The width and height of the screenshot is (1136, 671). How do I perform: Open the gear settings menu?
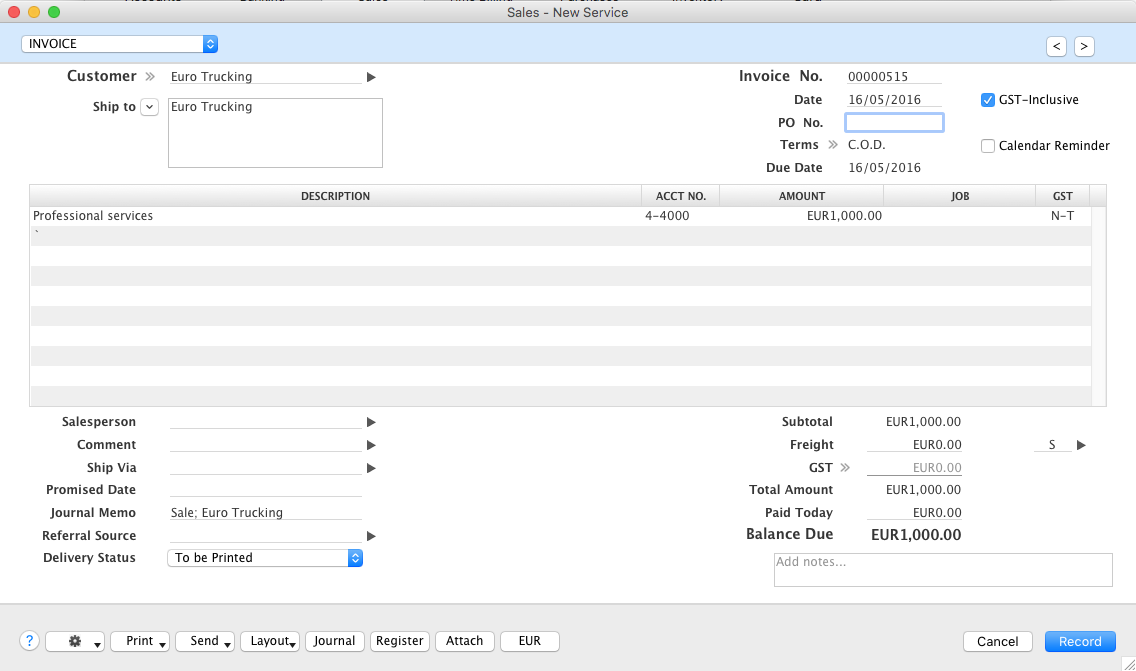click(x=75, y=641)
